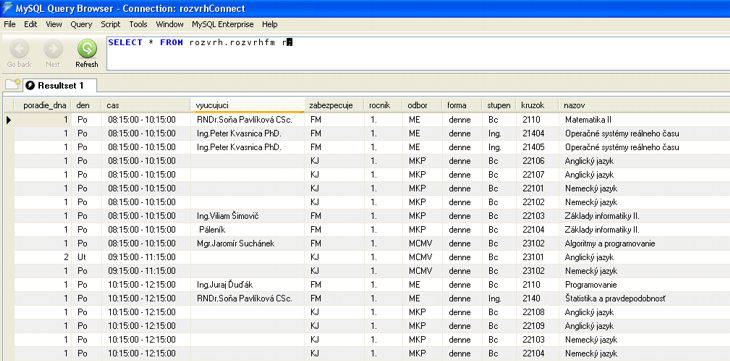Image resolution: width=730 pixels, height=361 pixels.
Task: Sort by the vyucujuci column header
Action: pyautogui.click(x=247, y=105)
